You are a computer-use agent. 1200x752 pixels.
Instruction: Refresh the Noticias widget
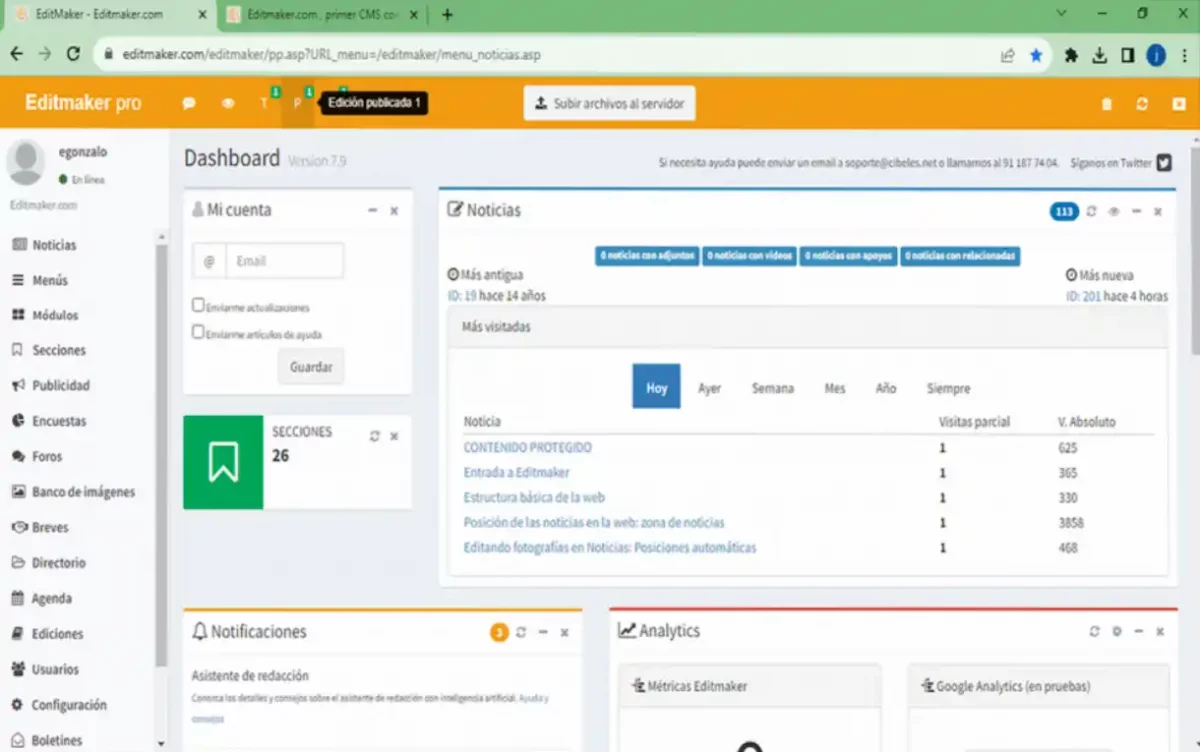tap(1092, 211)
